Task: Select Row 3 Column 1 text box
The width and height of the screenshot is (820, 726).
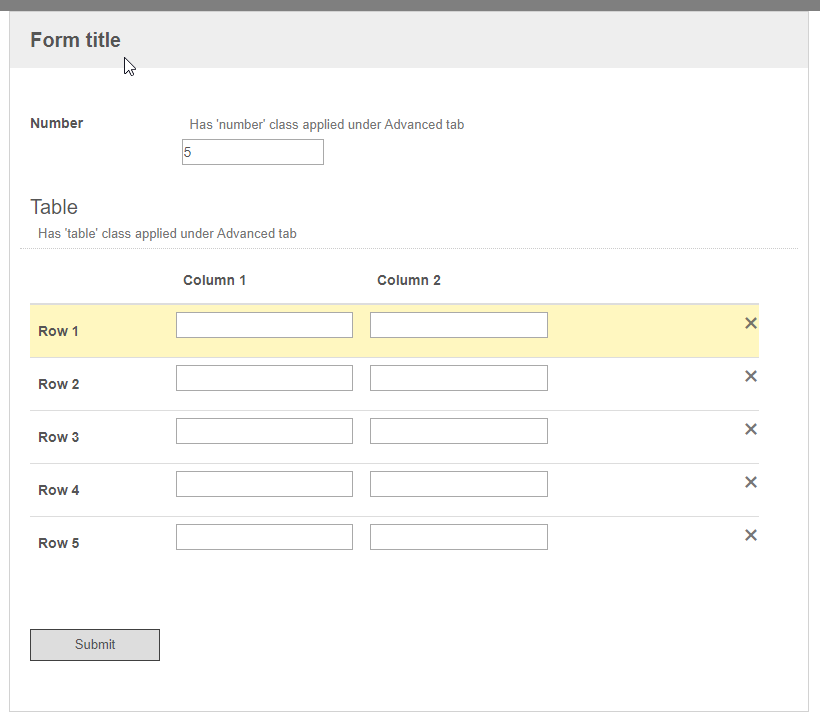Action: click(x=264, y=431)
